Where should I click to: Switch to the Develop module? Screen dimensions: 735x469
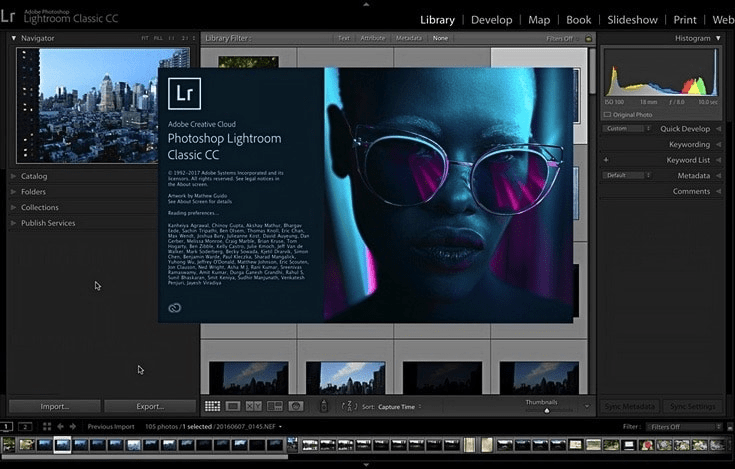click(x=491, y=19)
